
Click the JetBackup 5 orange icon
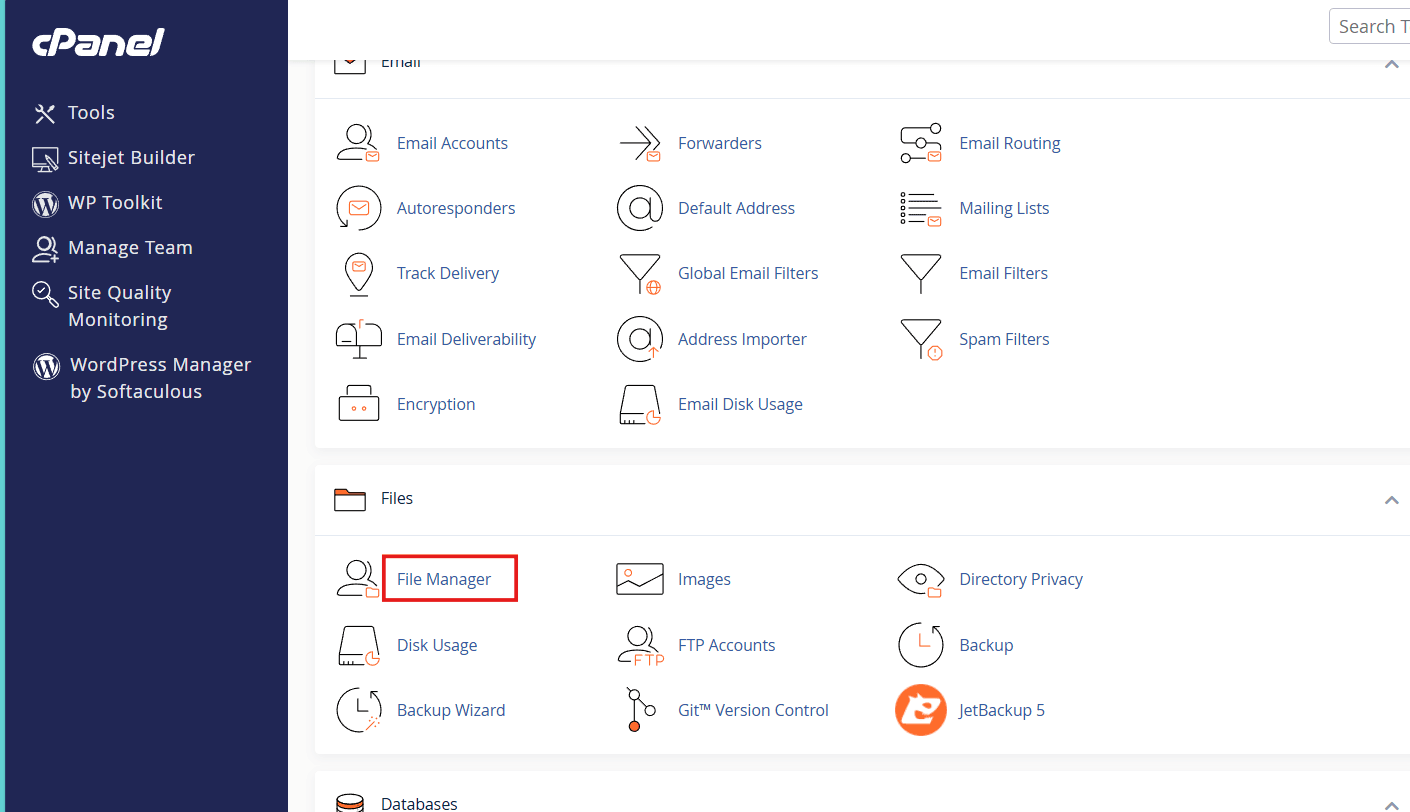920,710
